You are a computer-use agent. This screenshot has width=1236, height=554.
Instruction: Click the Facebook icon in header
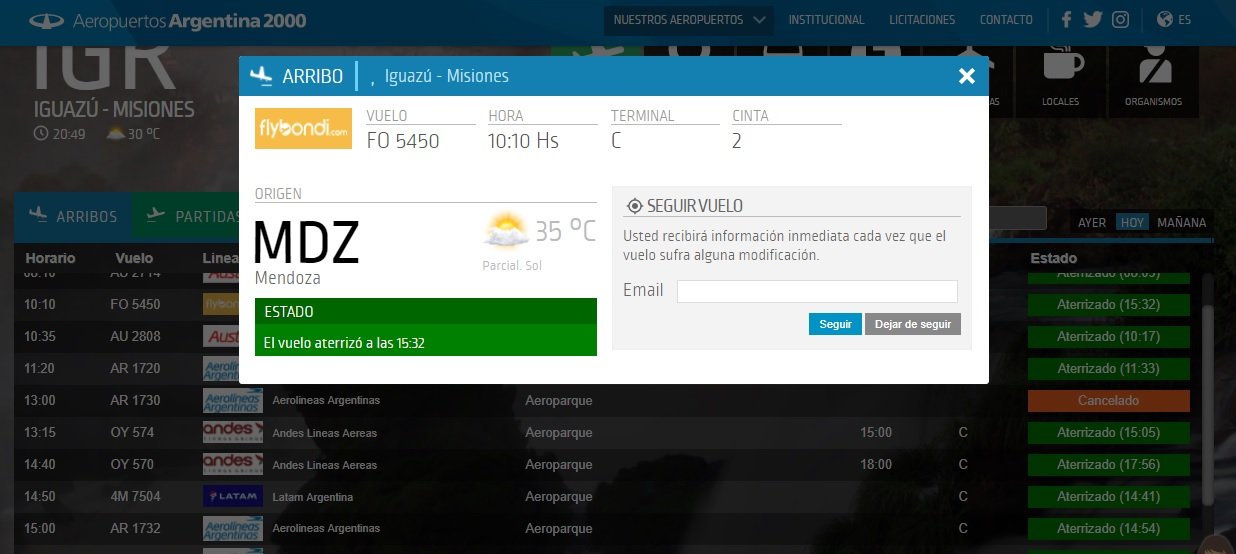1066,20
